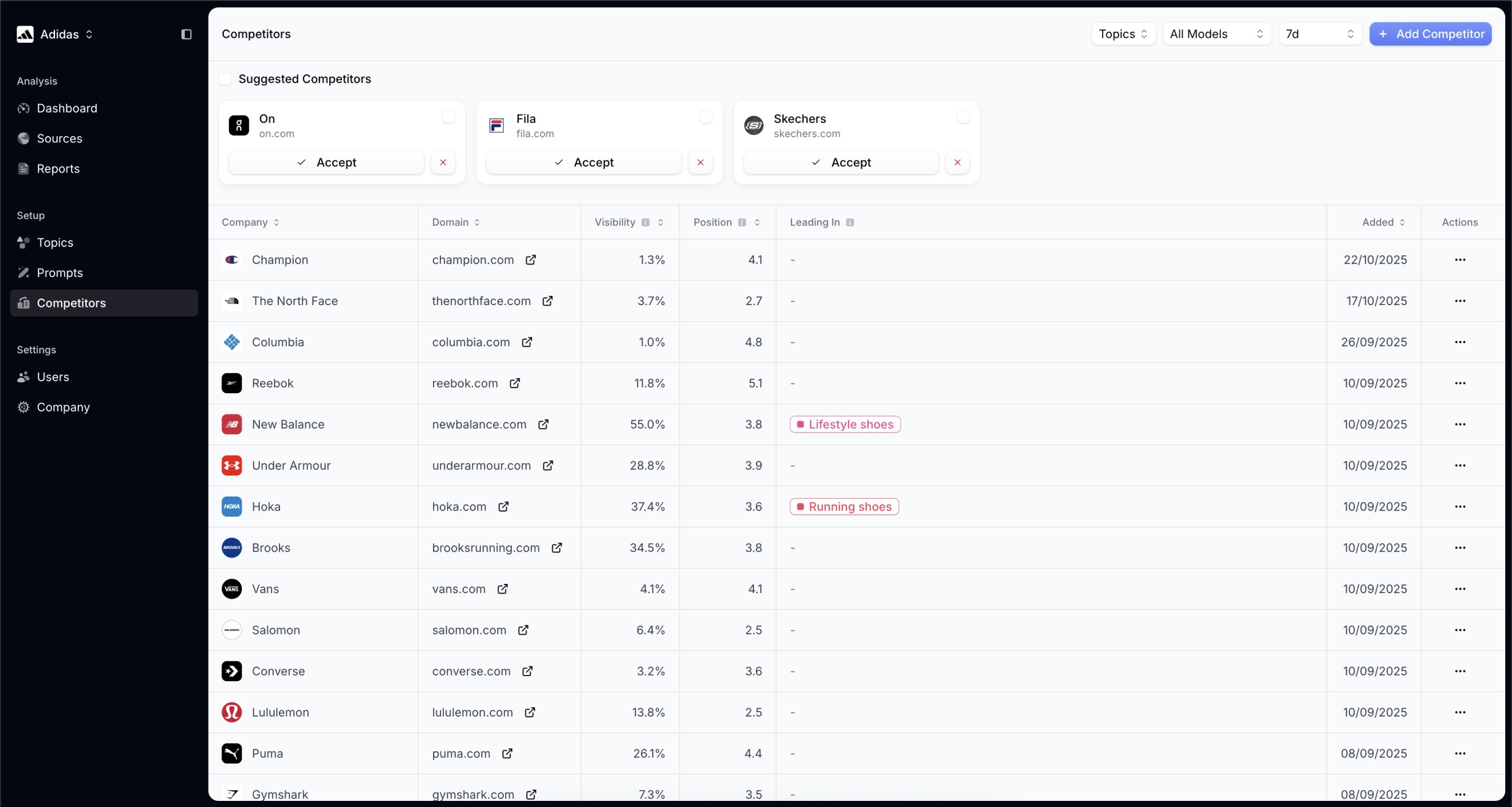
Task: Open hoka.com external link icon
Action: click(503, 507)
